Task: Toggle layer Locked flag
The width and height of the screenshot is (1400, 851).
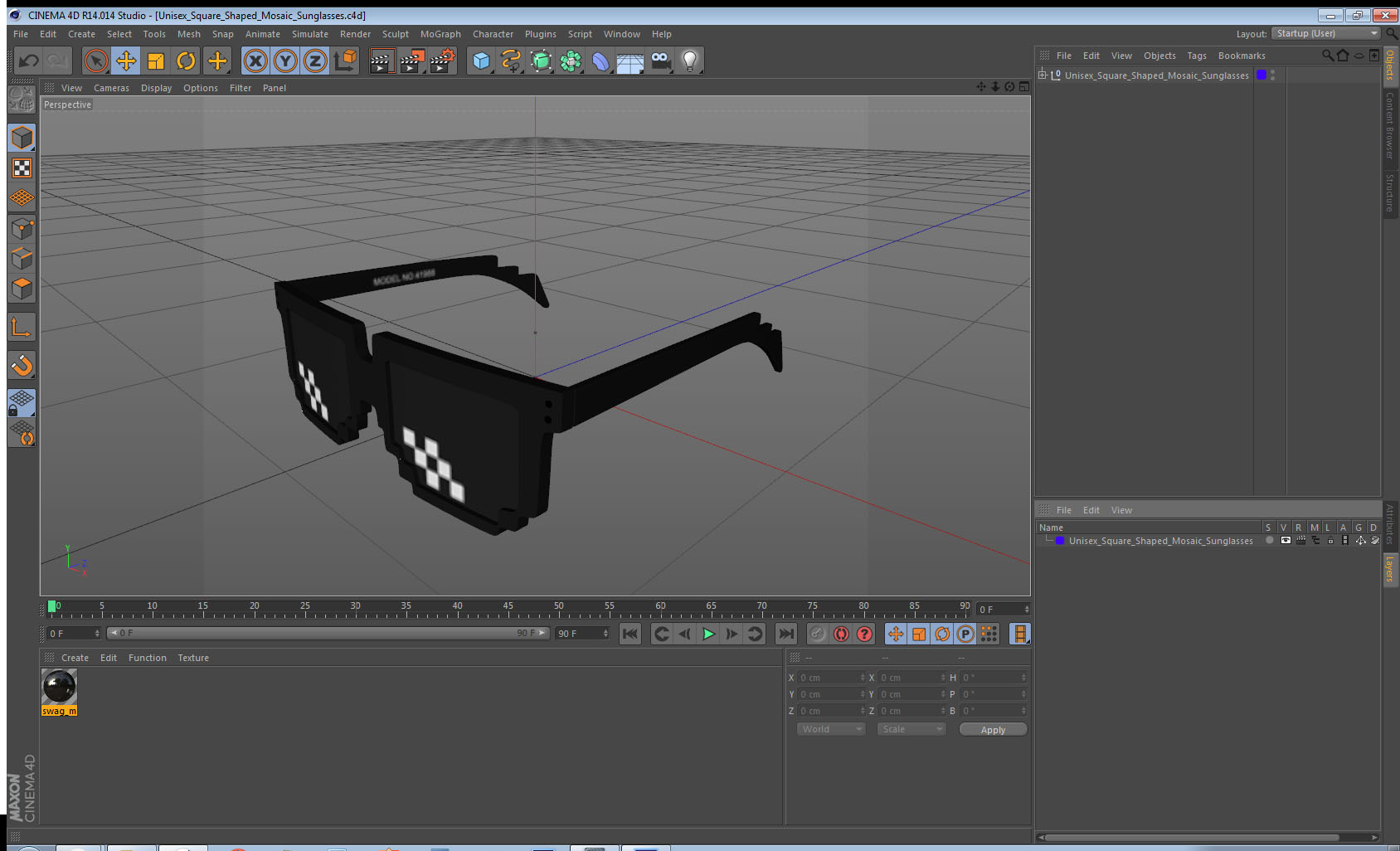Action: [1330, 540]
